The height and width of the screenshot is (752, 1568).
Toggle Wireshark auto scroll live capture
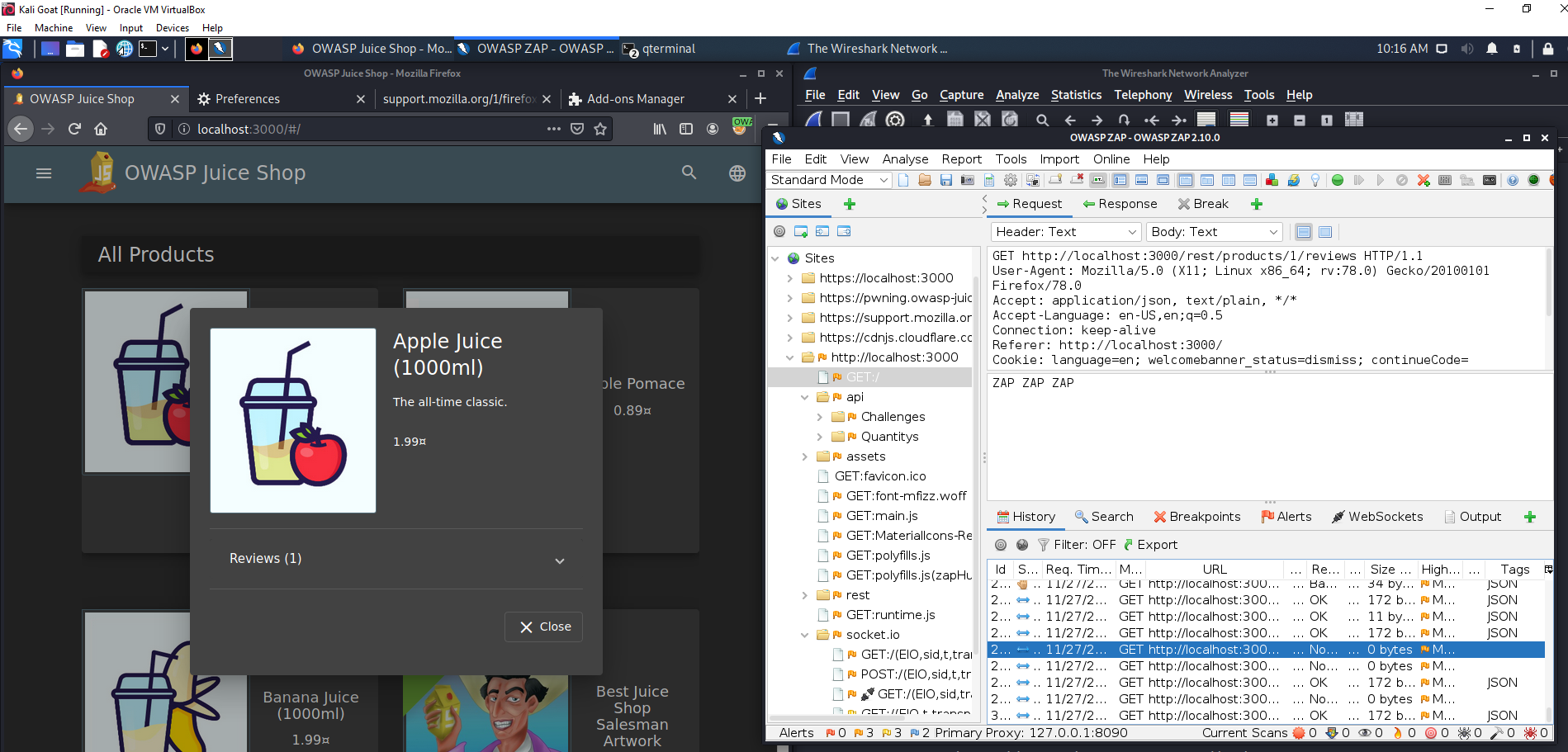coord(1206,120)
